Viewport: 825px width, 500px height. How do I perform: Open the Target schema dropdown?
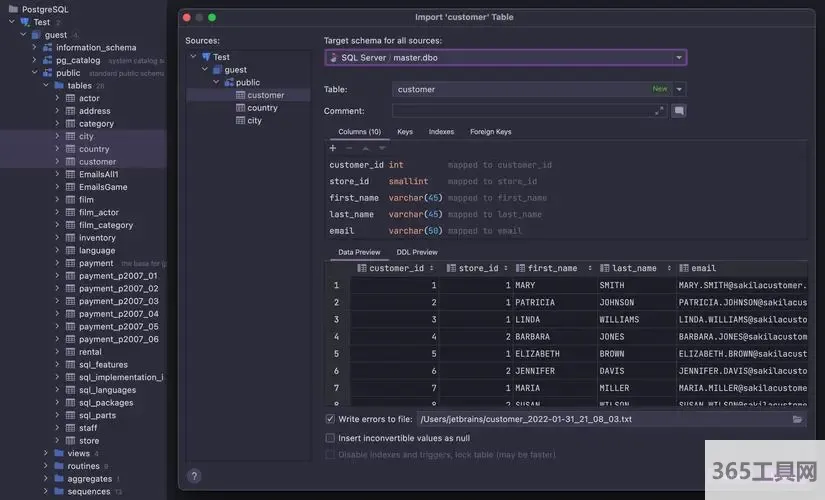tap(679, 58)
